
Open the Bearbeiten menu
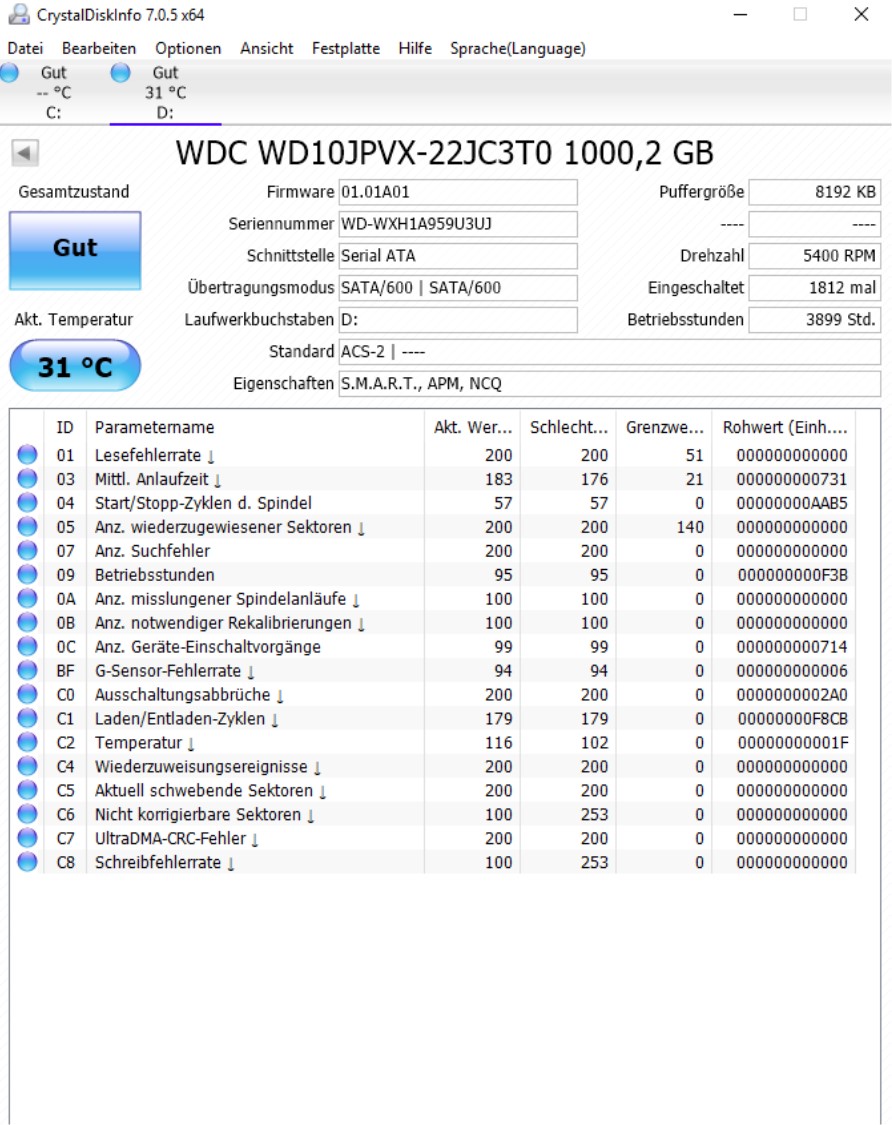(x=99, y=48)
